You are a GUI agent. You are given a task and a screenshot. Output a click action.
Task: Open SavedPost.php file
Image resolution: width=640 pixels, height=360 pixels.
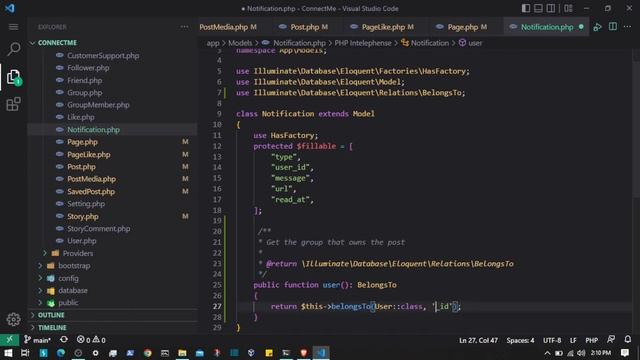(x=91, y=191)
